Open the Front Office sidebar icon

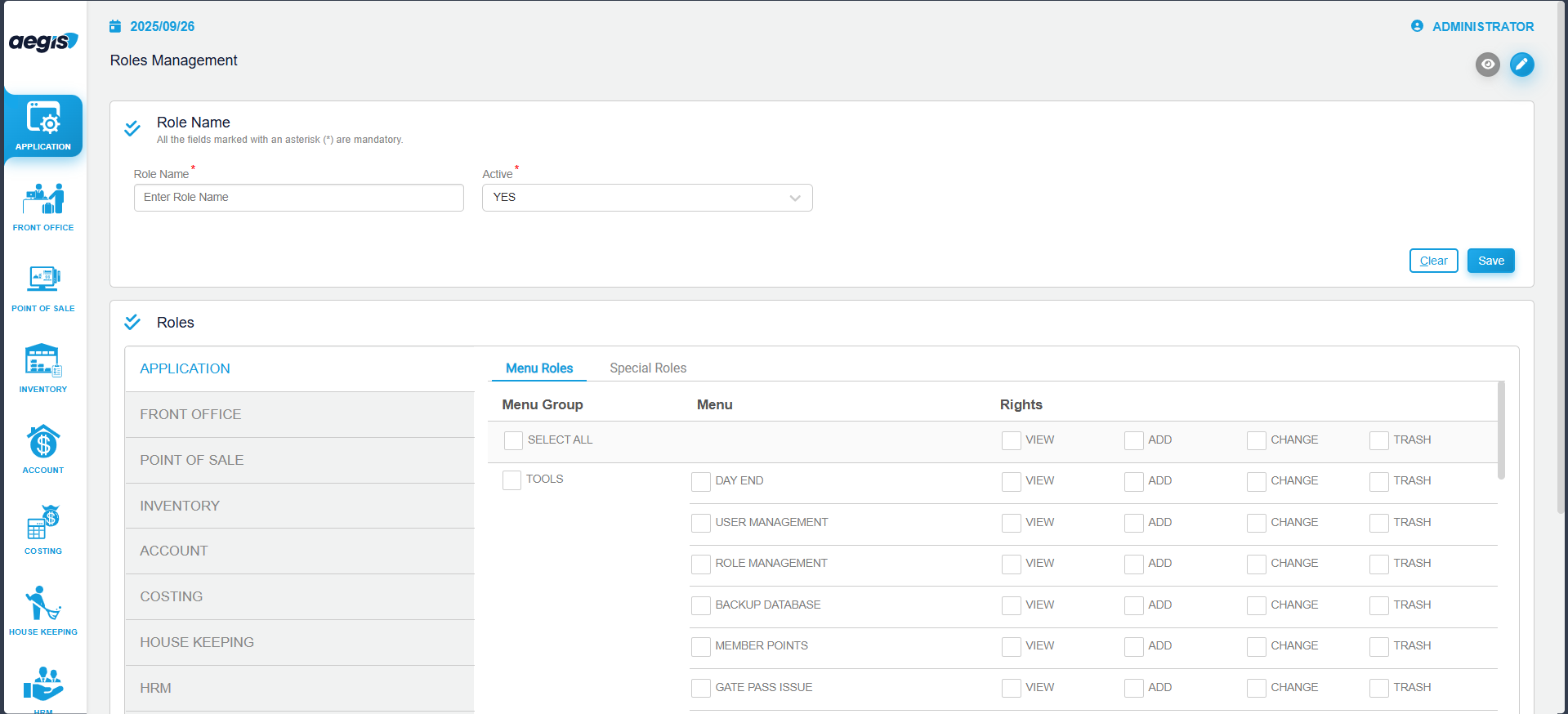[x=43, y=206]
